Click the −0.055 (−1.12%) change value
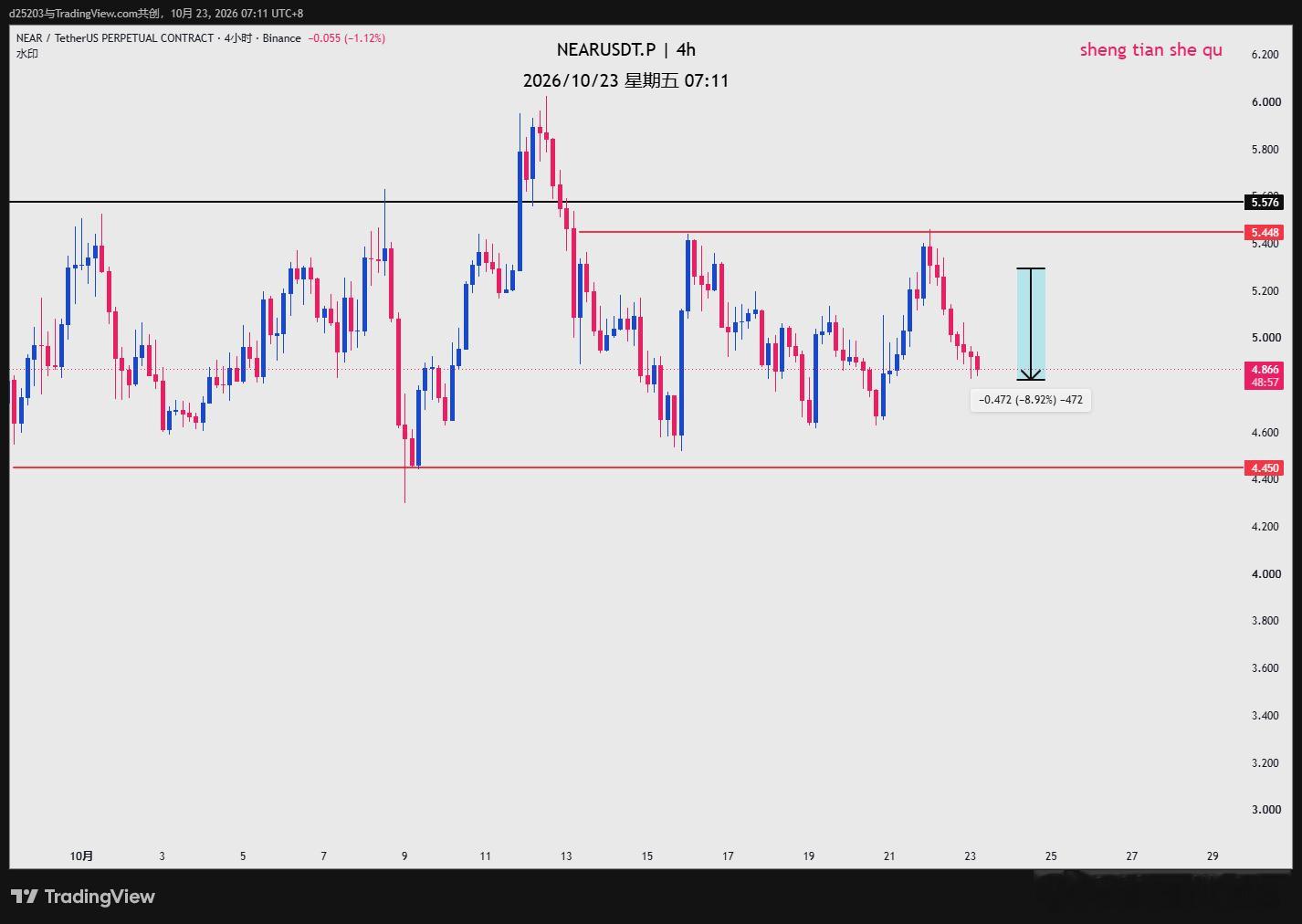 pos(347,38)
